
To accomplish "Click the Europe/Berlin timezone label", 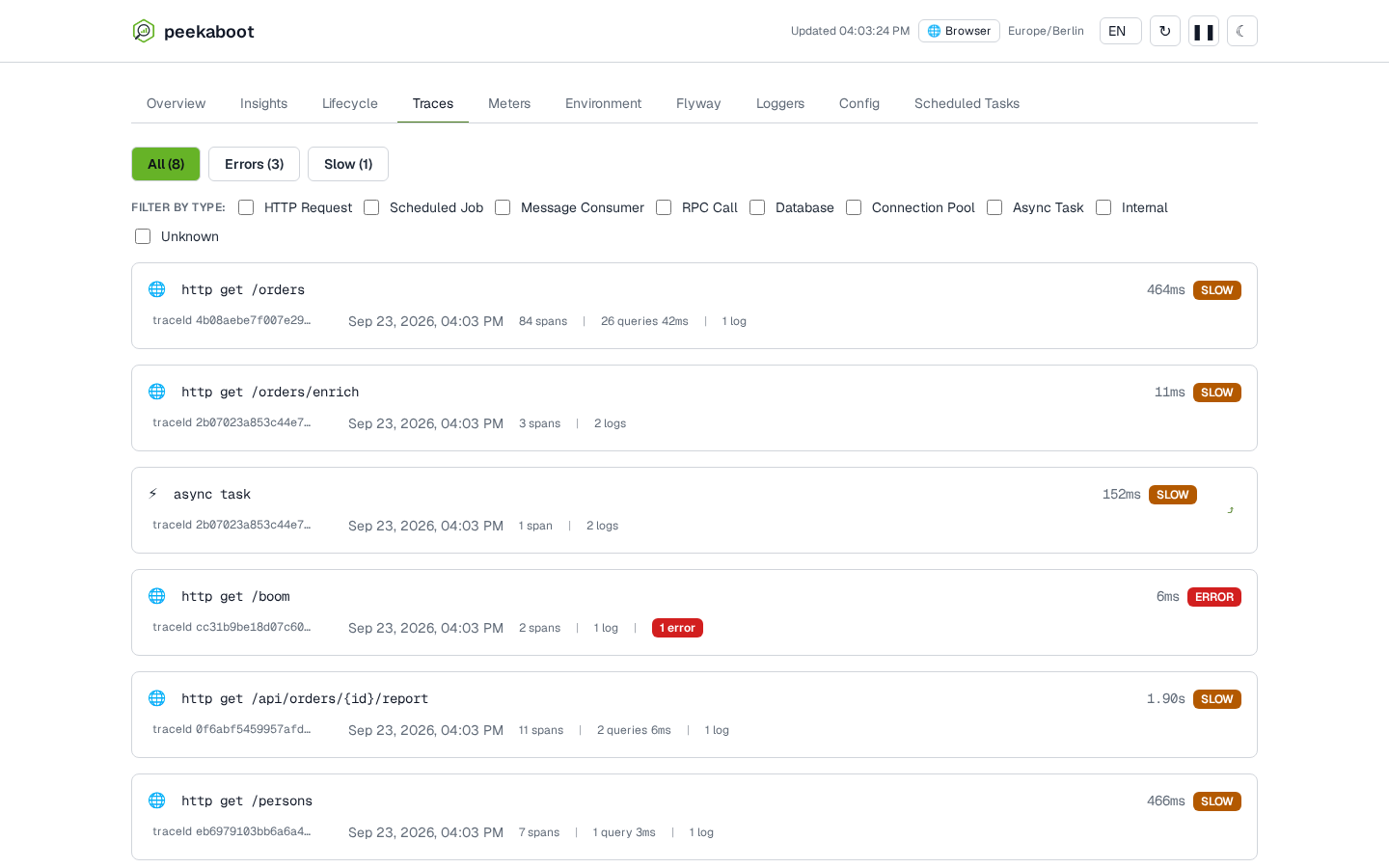I will click(x=1046, y=31).
